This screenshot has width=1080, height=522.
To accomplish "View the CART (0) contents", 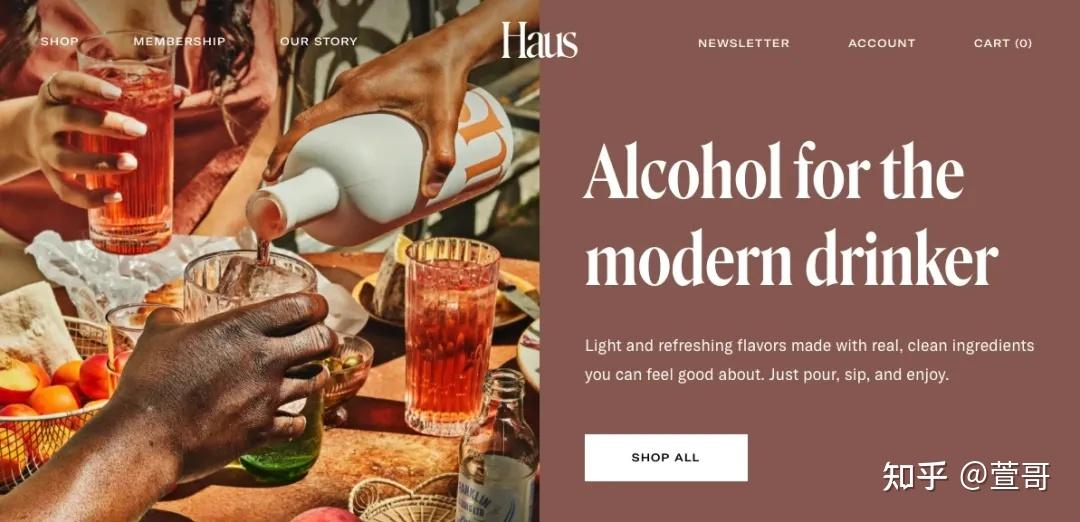I will click(1002, 43).
